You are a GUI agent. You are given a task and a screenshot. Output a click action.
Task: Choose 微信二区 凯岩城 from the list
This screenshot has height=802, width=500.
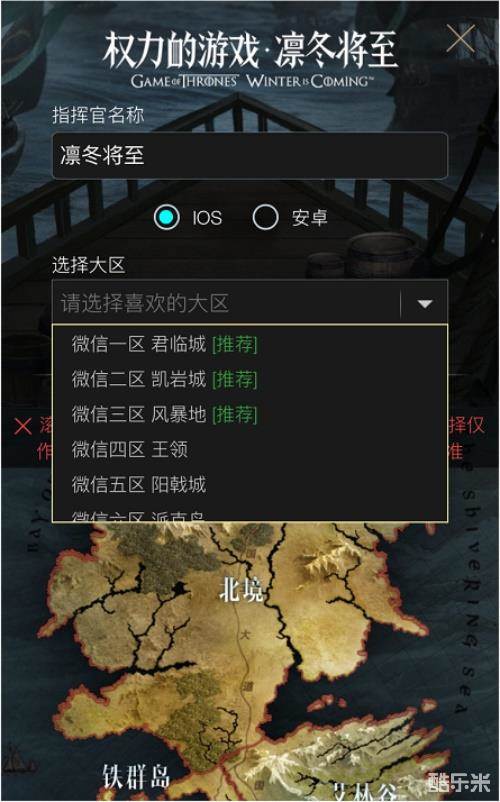click(250, 379)
